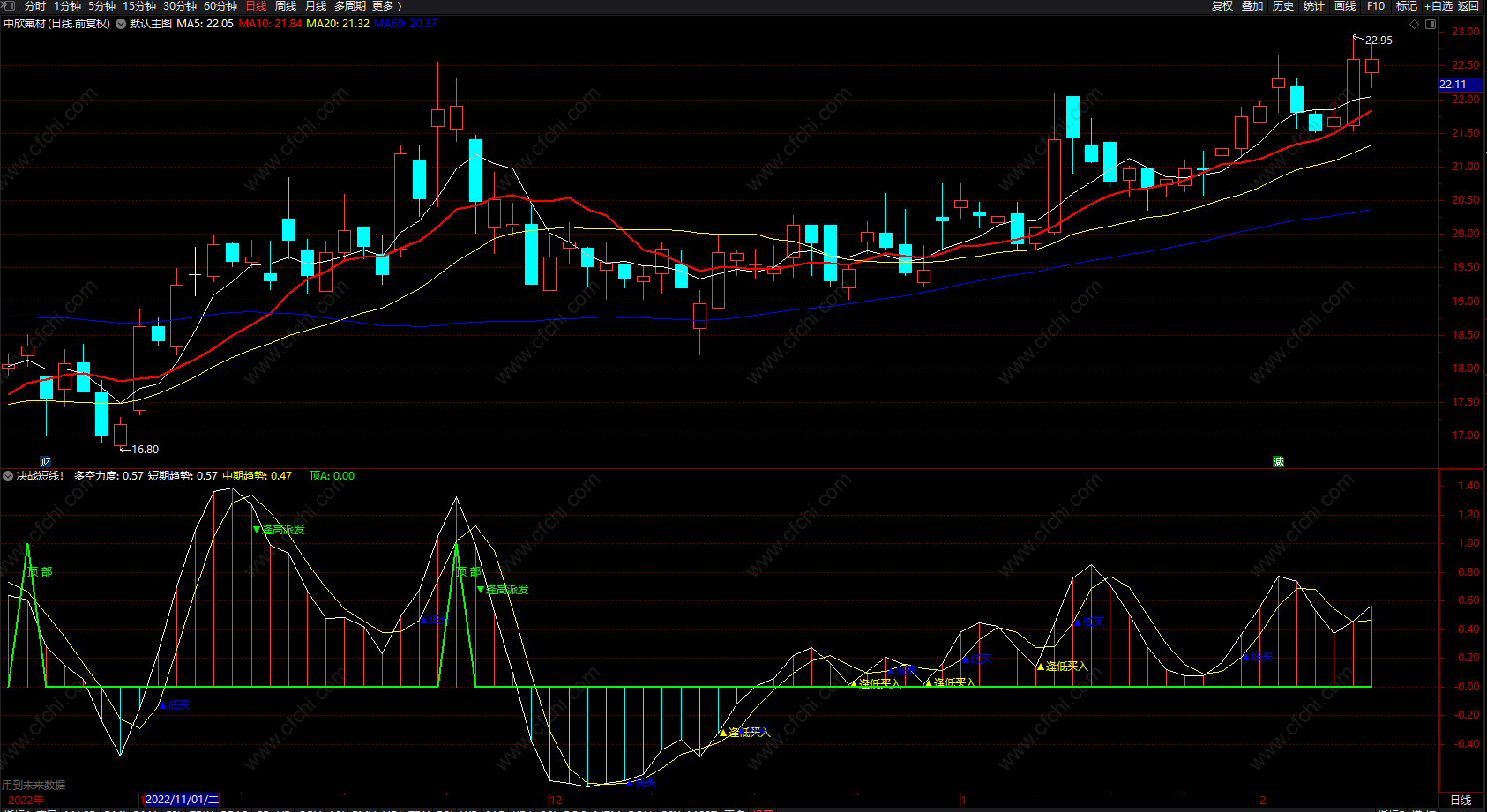The image size is (1487, 812).
Task: Open the 历史 history view
Action: pos(1283,6)
